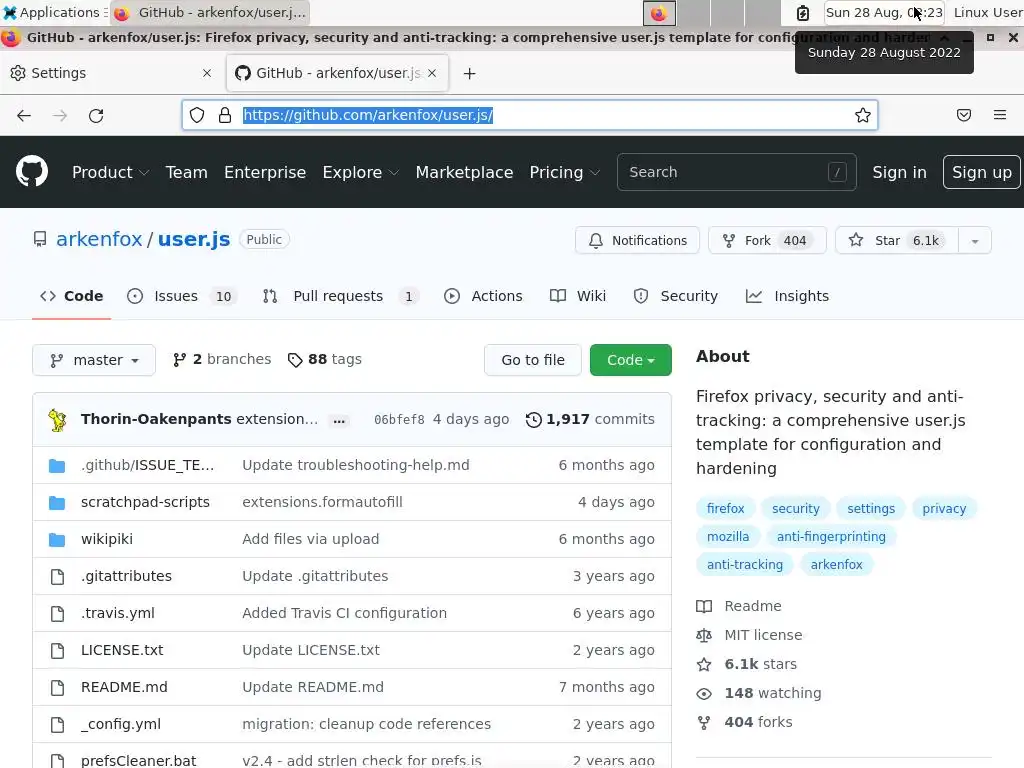Click Thorin-Oakenpants avatar image
This screenshot has width=1024, height=768.
(57, 420)
